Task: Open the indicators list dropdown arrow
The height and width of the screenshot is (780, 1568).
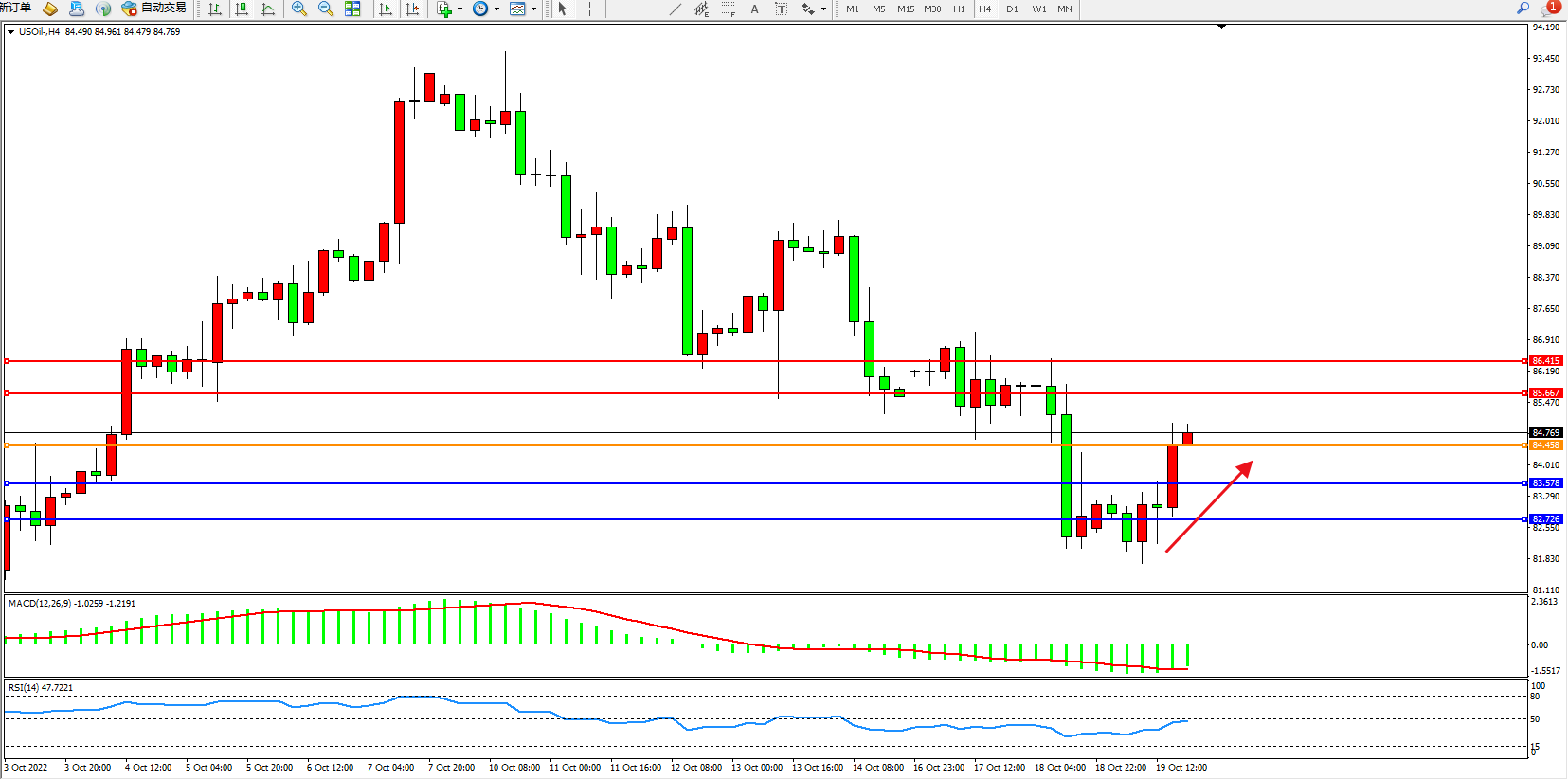Action: 460,9
